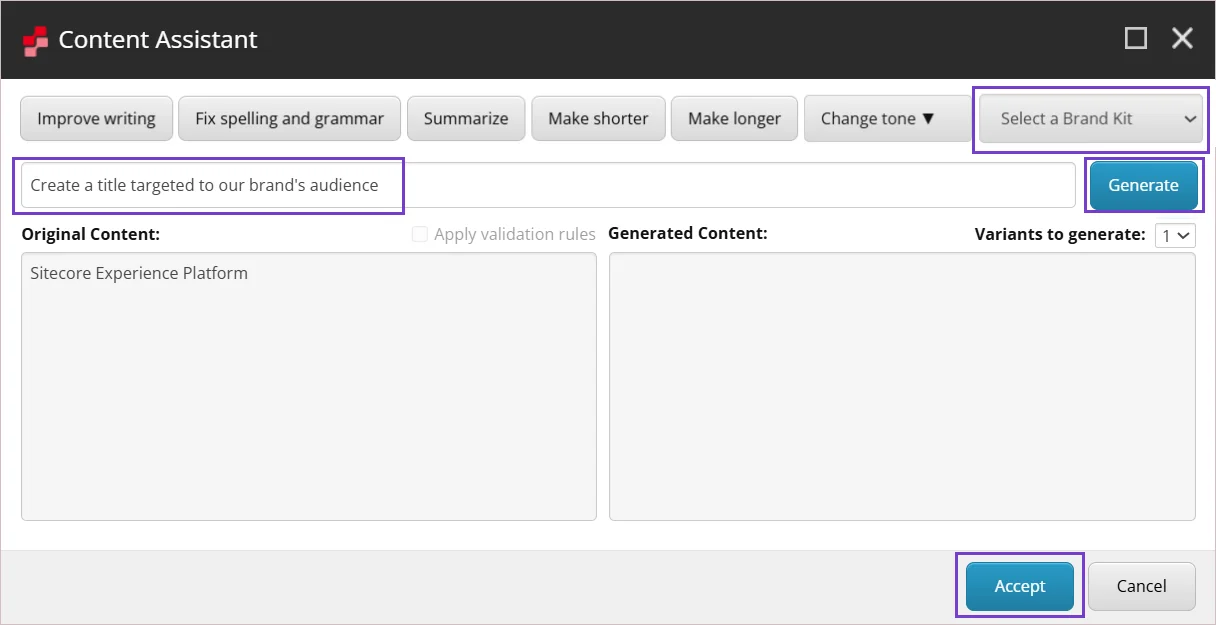
Task: Click the 'Sitecore Experience Platform' text
Action: point(139,273)
